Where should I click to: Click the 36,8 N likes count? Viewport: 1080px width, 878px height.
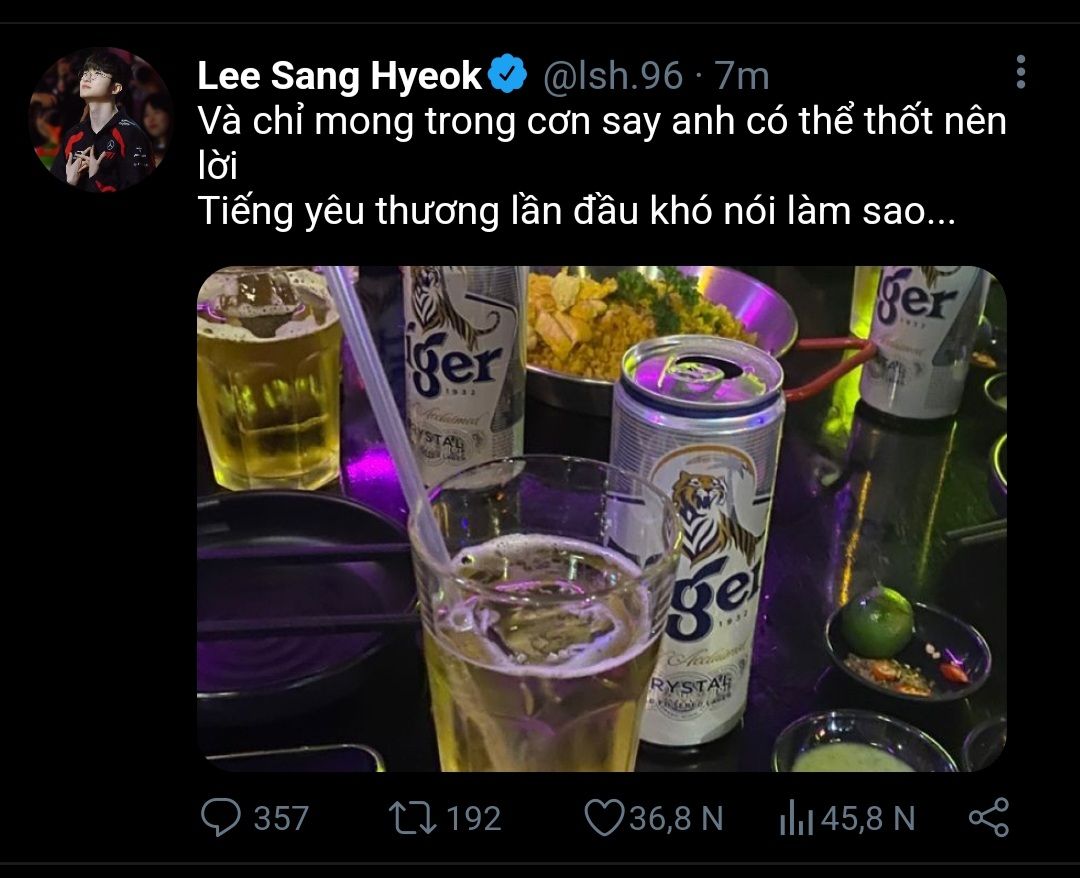676,819
